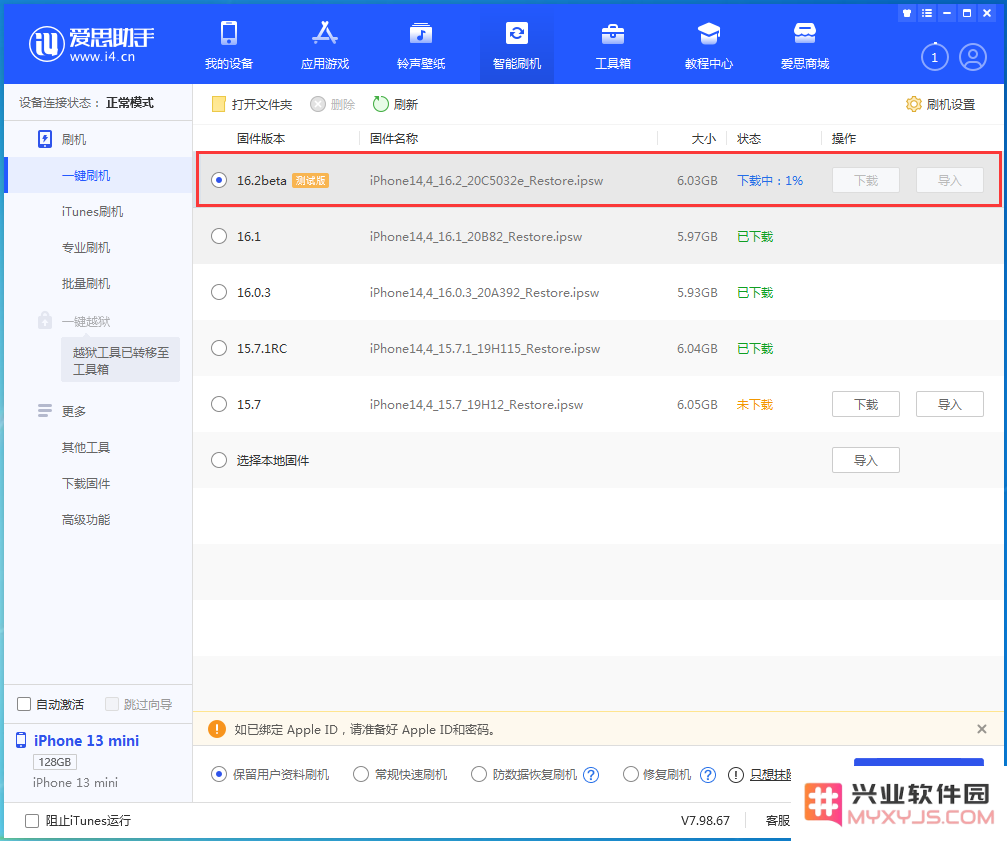Image resolution: width=1007 pixels, height=841 pixels.
Task: Open 我的设备 device tab
Action: pos(229,45)
